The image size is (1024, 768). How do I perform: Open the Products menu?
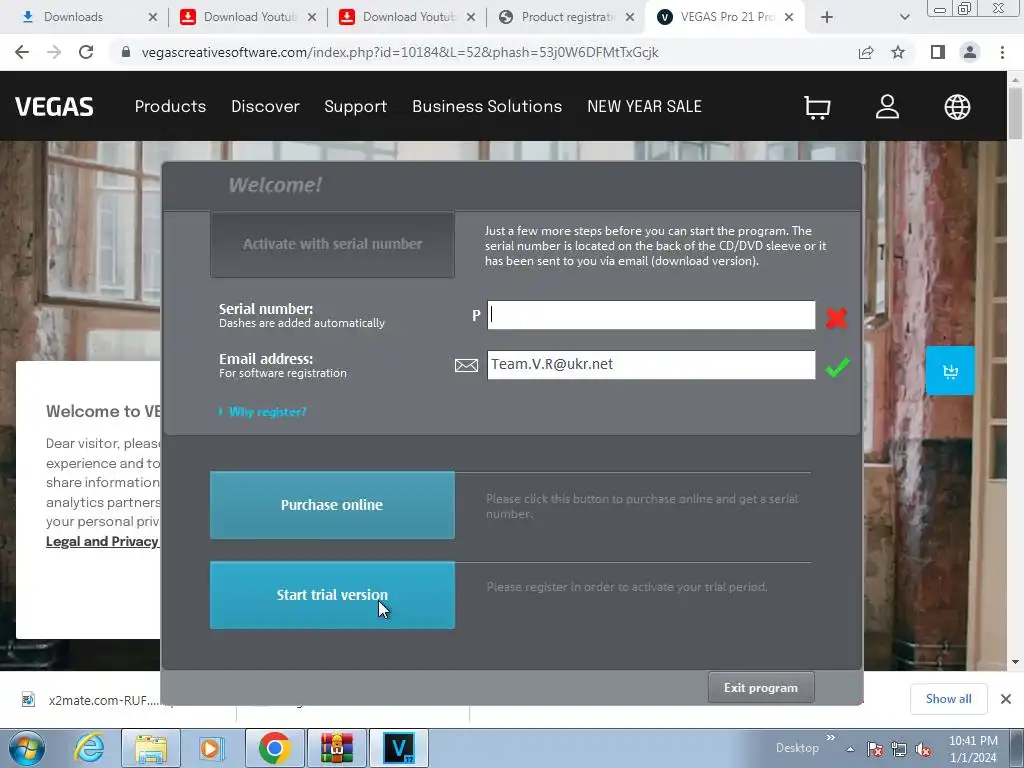170,106
